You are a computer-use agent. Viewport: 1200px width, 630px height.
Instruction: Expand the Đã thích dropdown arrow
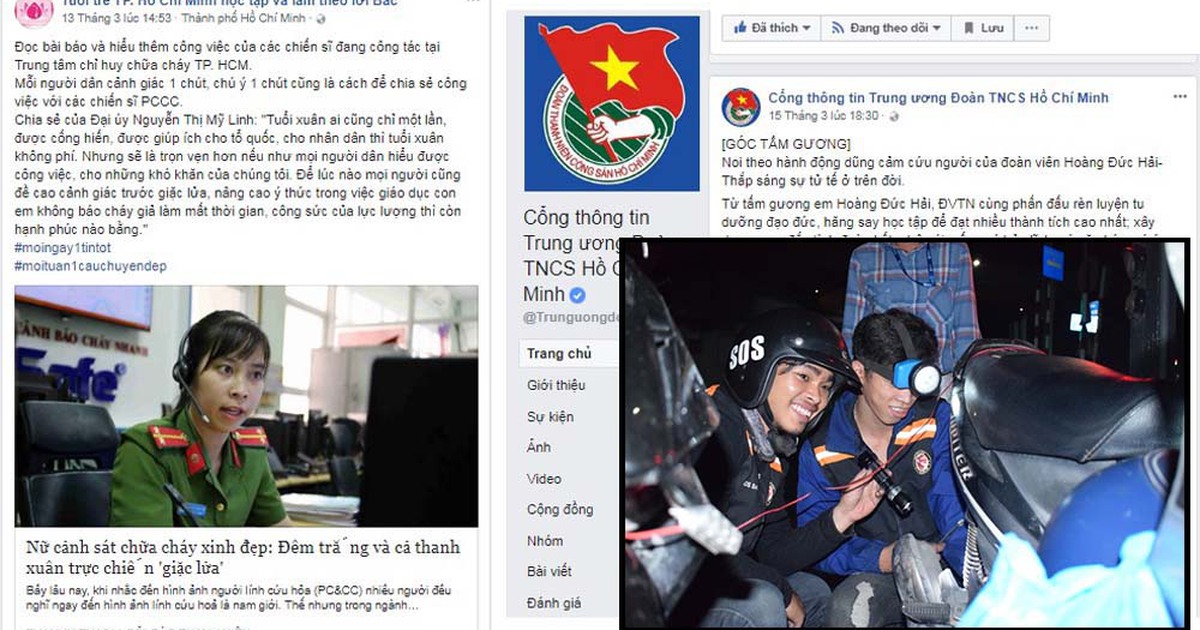click(806, 28)
